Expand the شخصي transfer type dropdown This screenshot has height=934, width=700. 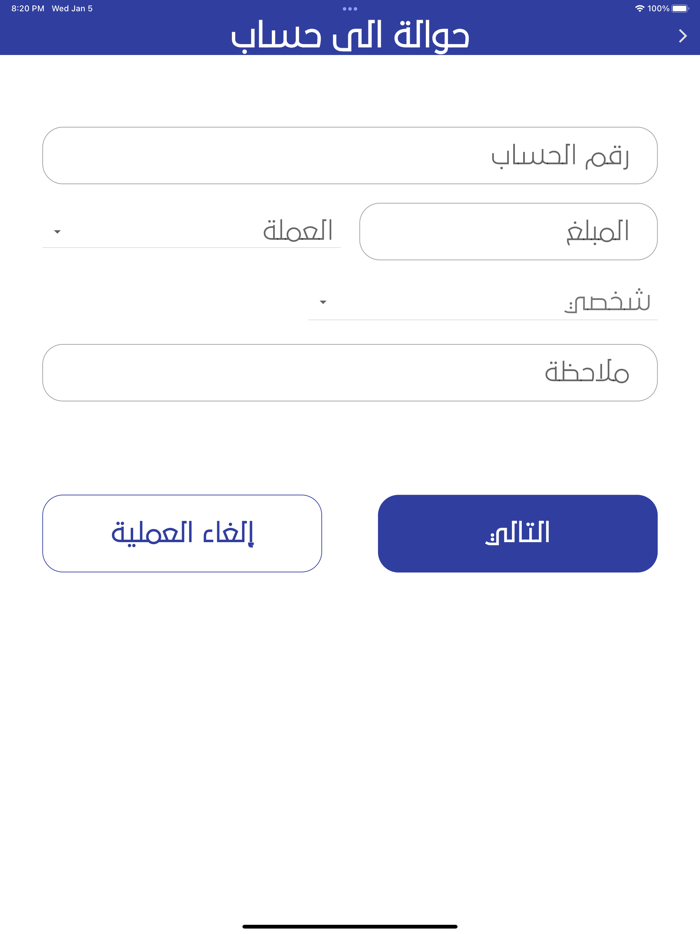tap(480, 300)
